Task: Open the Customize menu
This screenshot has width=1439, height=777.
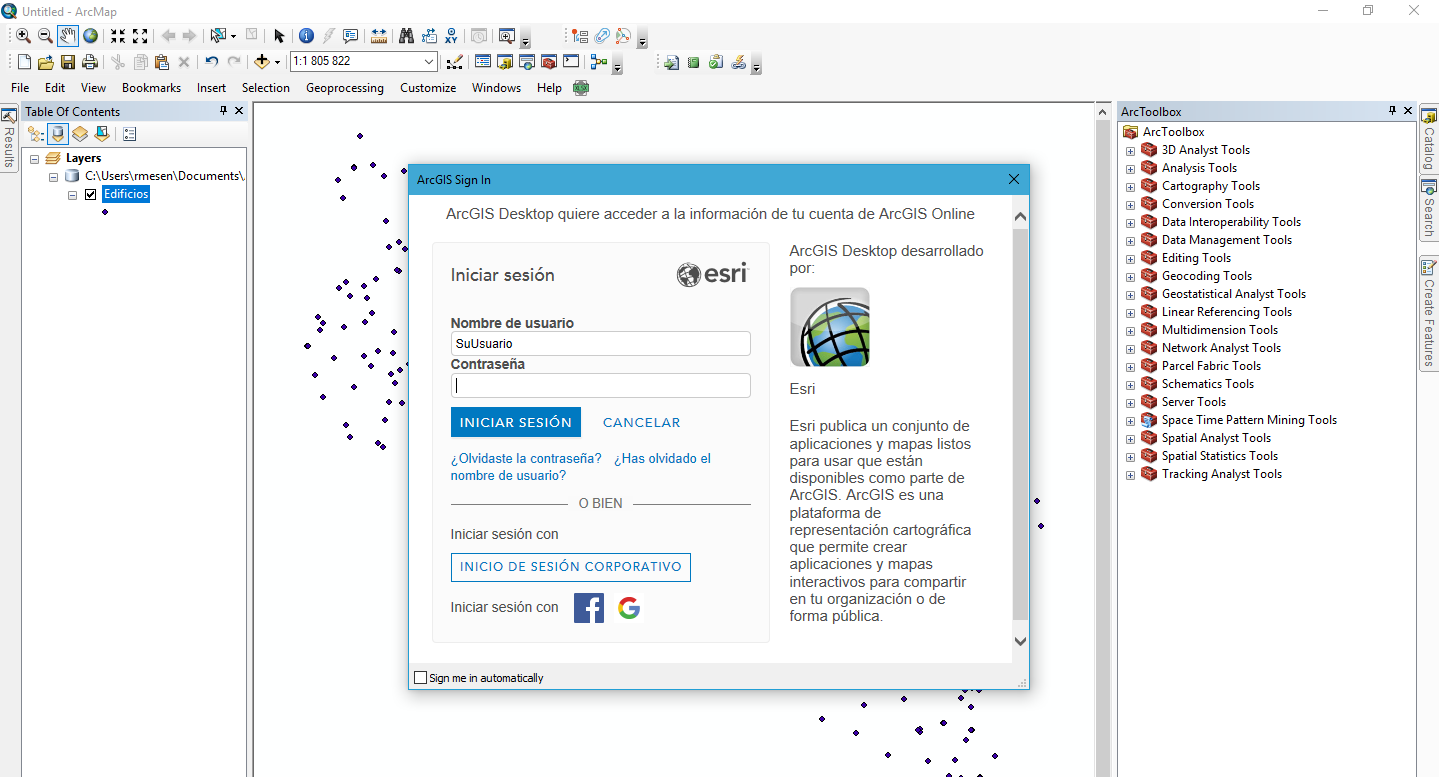Action: 428,88
